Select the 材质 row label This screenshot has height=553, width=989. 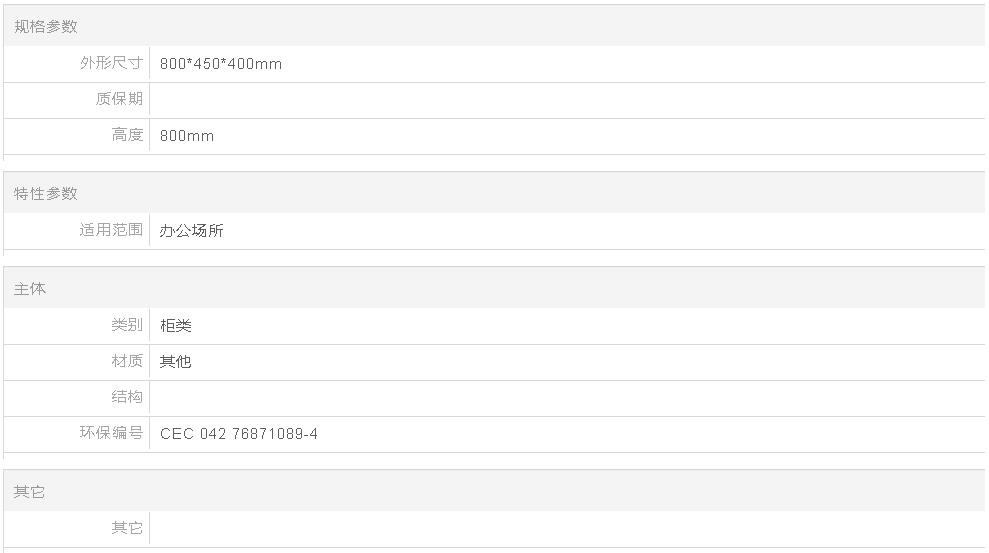(128, 361)
